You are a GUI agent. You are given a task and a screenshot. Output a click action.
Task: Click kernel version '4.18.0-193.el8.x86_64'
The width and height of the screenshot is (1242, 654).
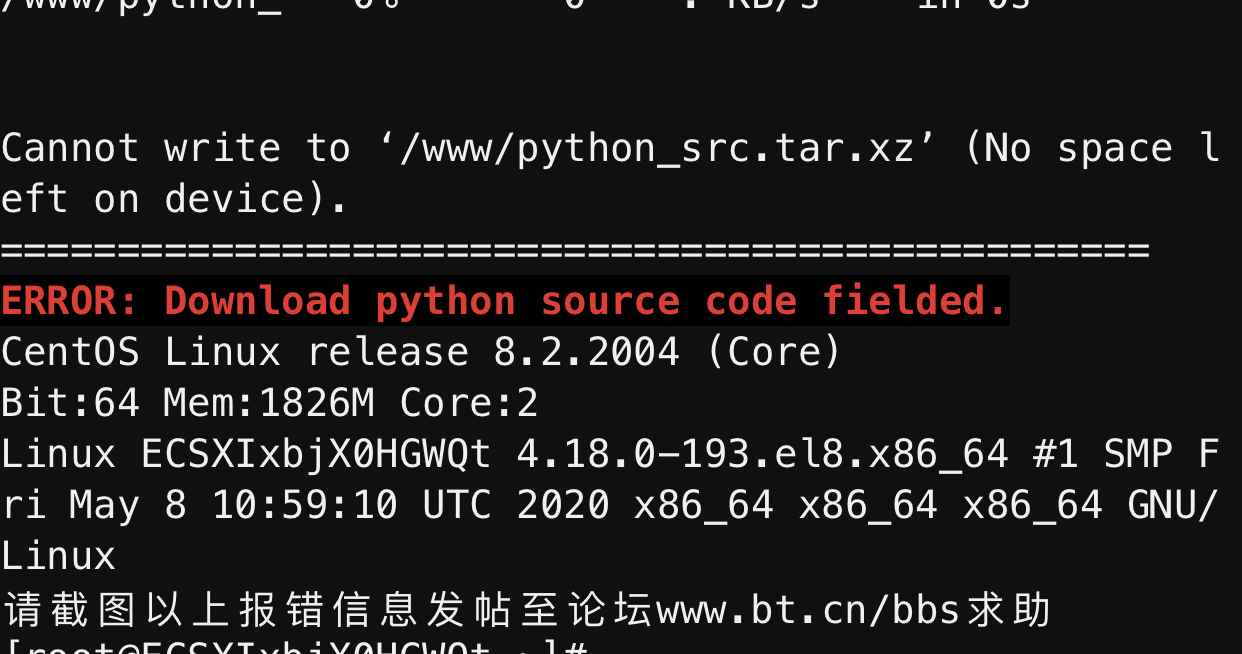coord(762,454)
